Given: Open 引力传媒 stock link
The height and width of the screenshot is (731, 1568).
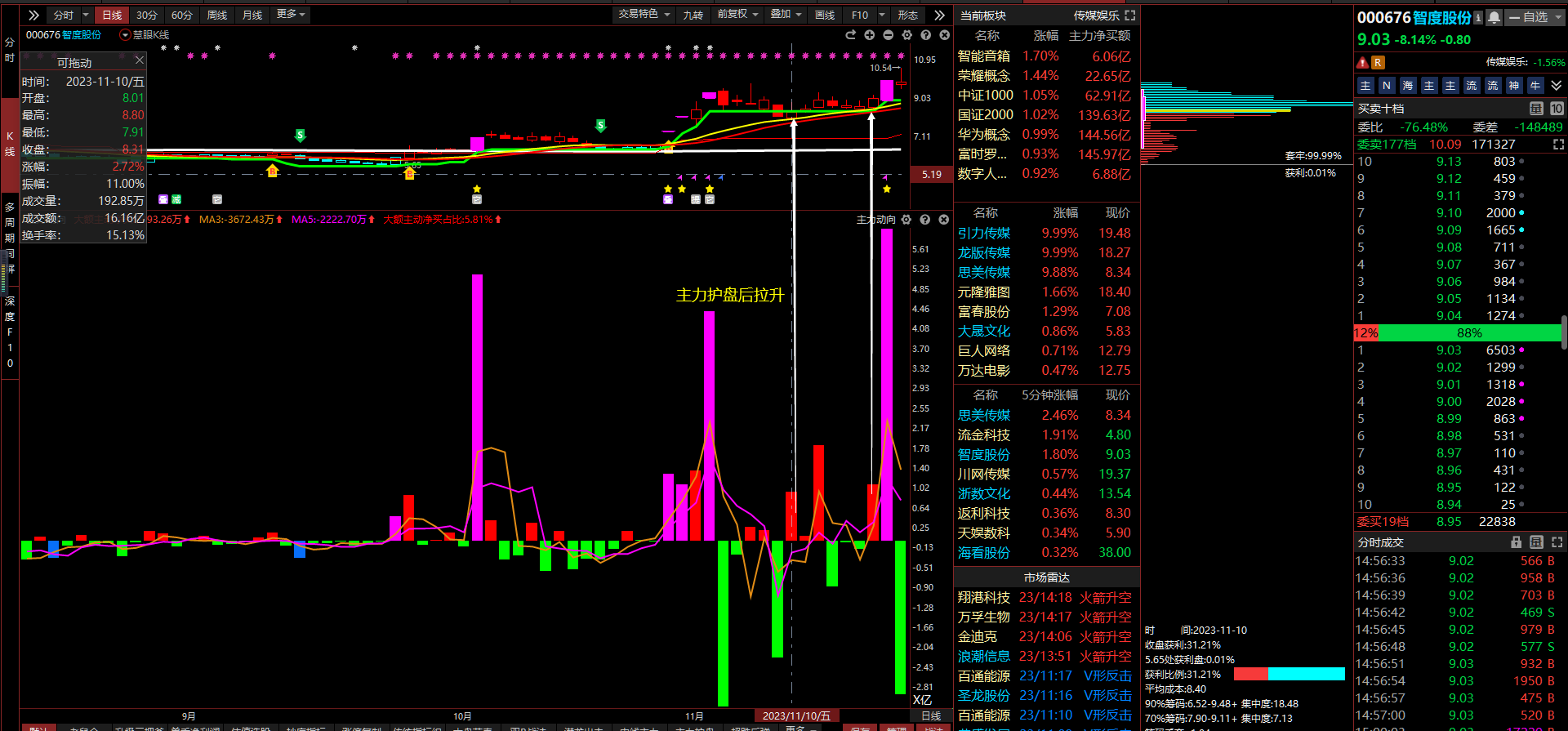Looking at the screenshot, I should pos(983,234).
